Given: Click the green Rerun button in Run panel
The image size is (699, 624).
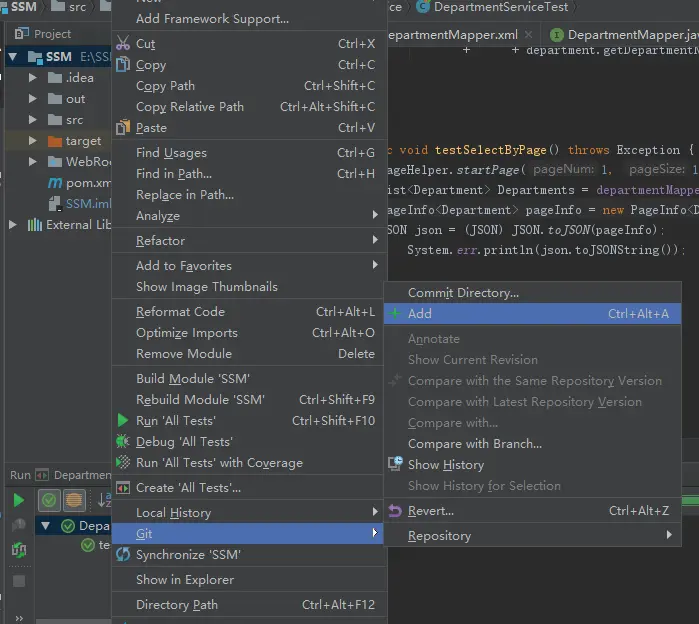Looking at the screenshot, I should pyautogui.click(x=19, y=500).
